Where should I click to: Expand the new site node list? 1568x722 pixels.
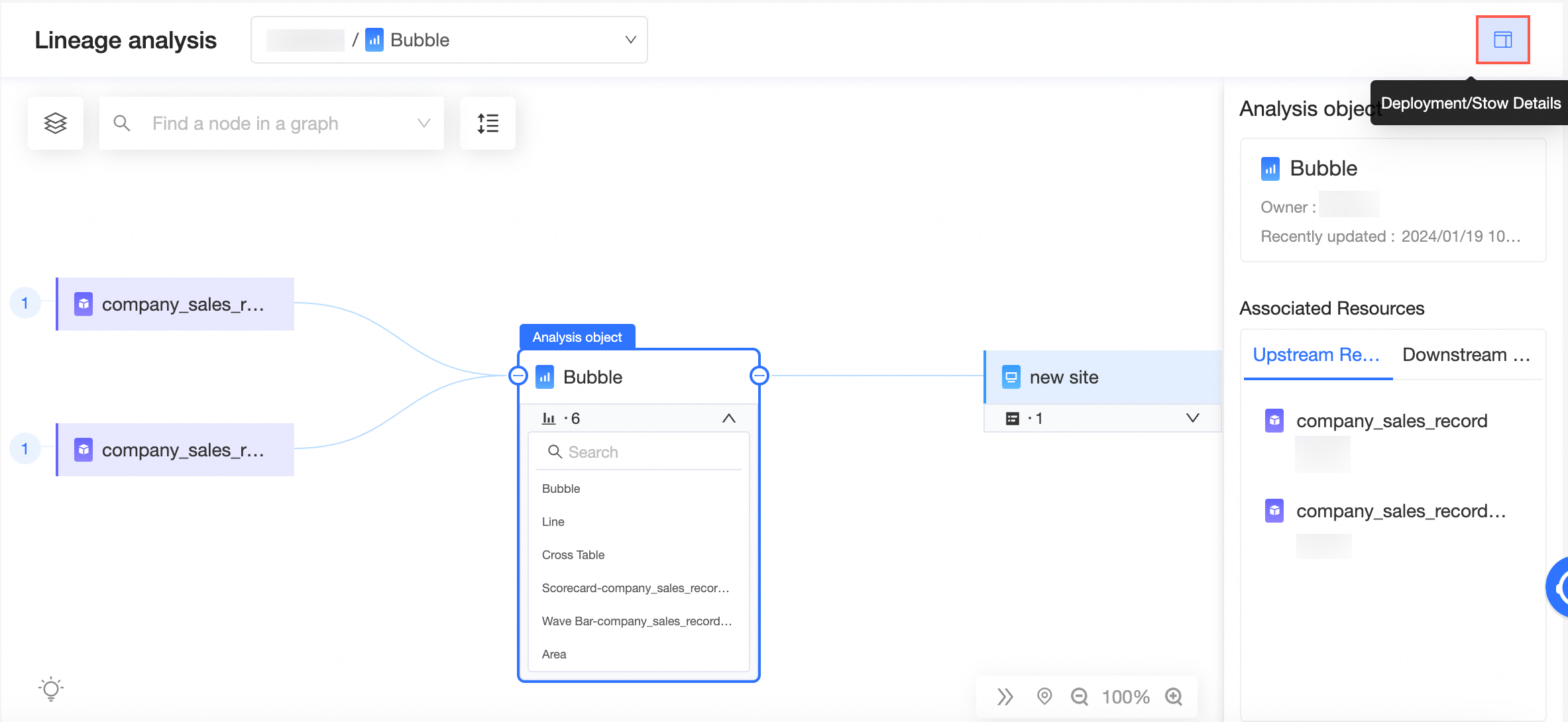[1192, 418]
